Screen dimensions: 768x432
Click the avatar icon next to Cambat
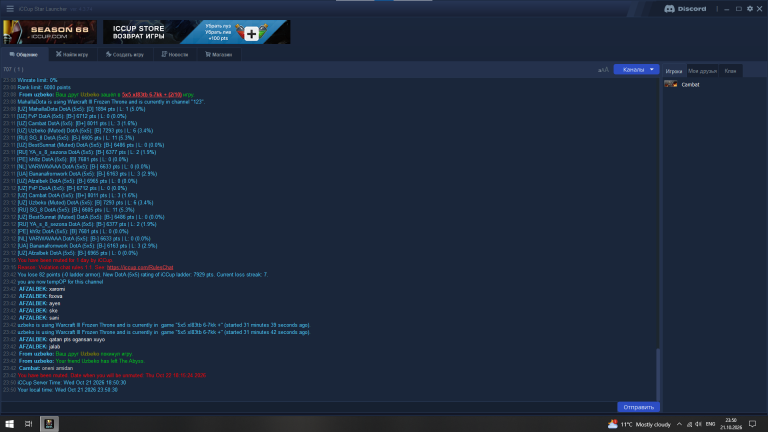(x=671, y=84)
